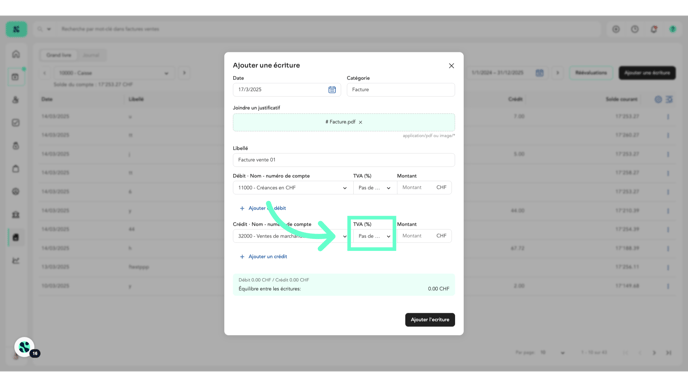Go to next period arrow near date range

[558, 73]
